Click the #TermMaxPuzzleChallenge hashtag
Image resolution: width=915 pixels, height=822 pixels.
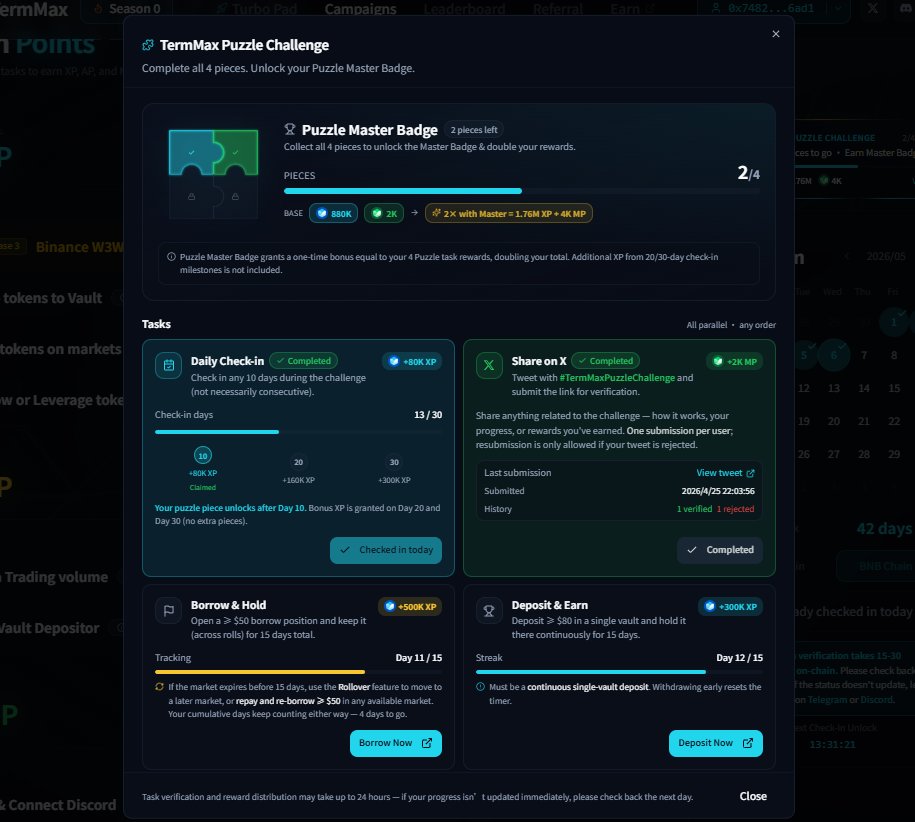tap(617, 377)
